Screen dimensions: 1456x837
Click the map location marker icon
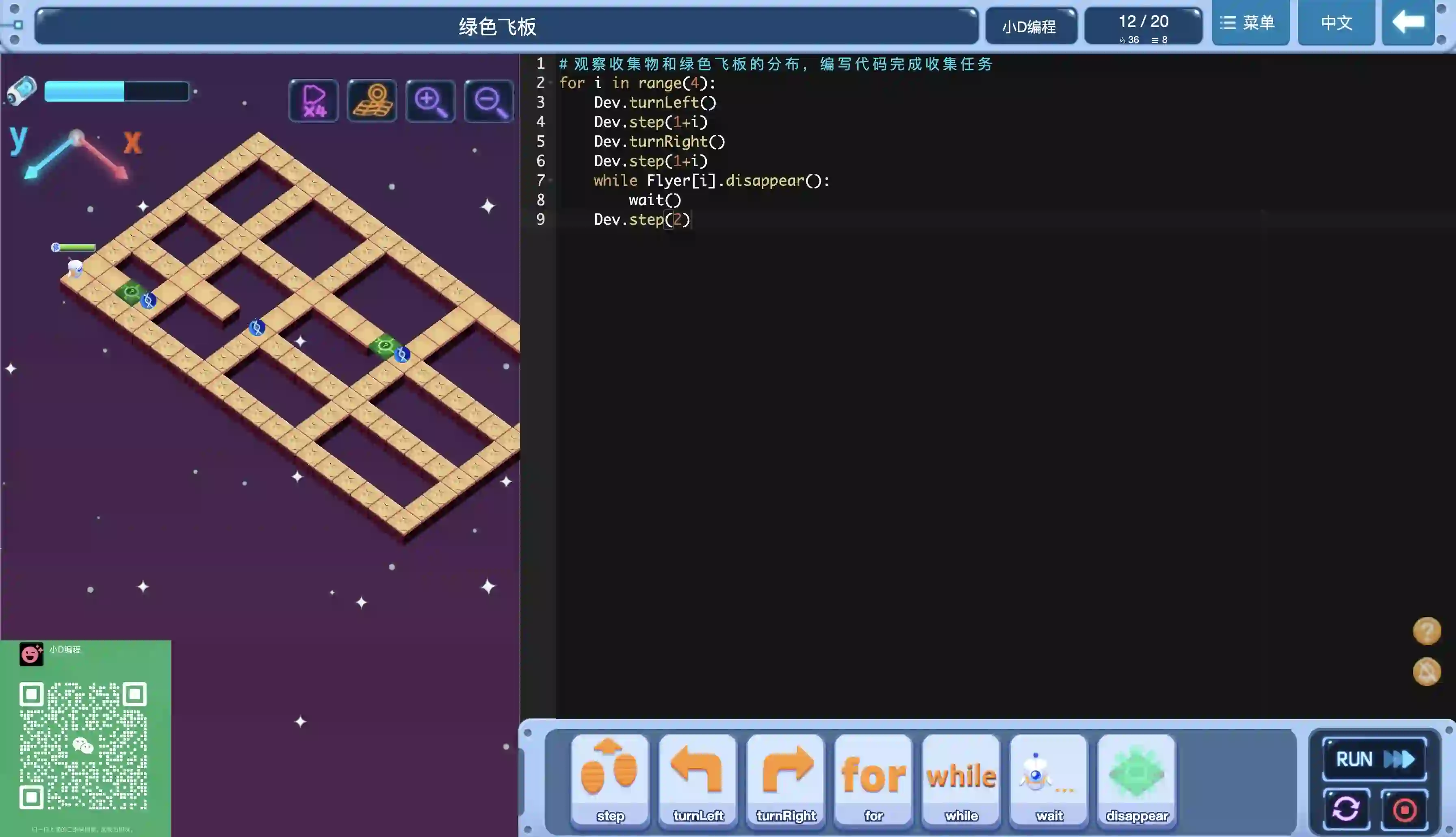pos(372,101)
